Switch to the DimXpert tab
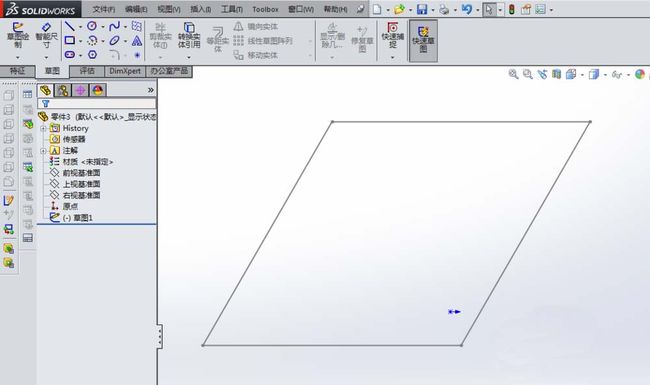This screenshot has height=385, width=650. (x=125, y=71)
